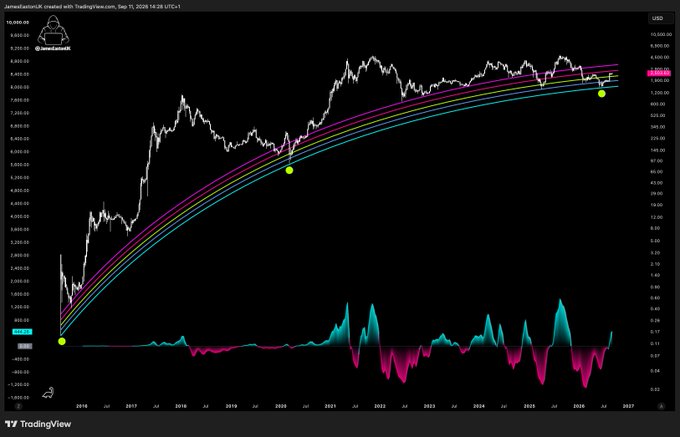Image resolution: width=680 pixels, height=437 pixels.
Task: Click the TradingView logo at bottom left
Action: coord(38,424)
